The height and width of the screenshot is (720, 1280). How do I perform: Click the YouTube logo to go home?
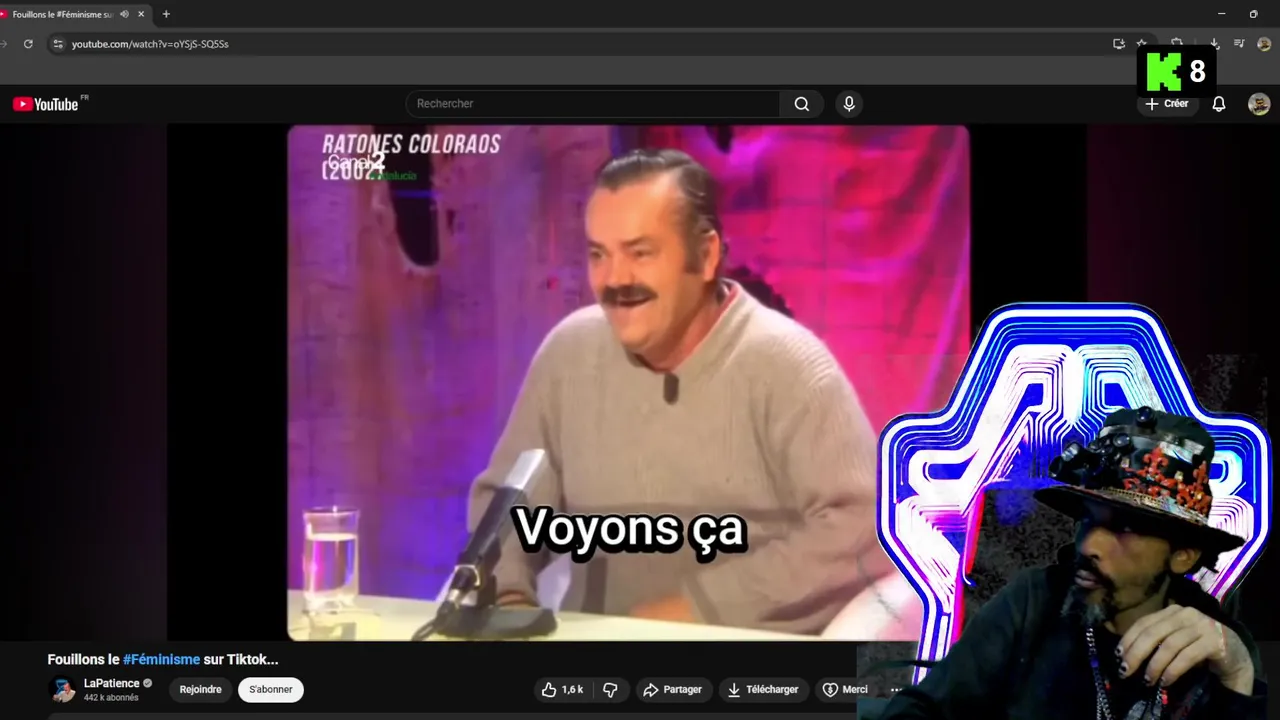pyautogui.click(x=45, y=104)
